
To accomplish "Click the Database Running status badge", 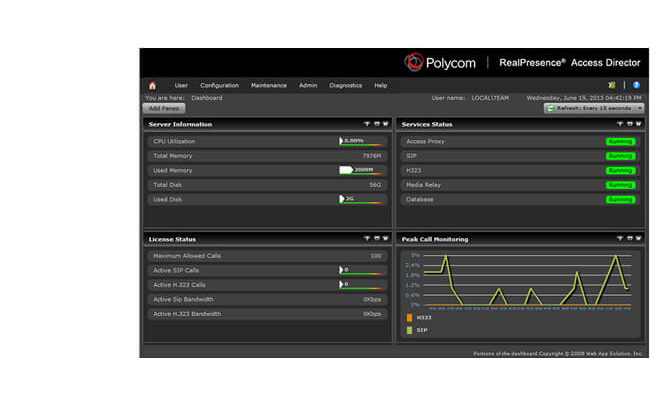I will point(621,200).
